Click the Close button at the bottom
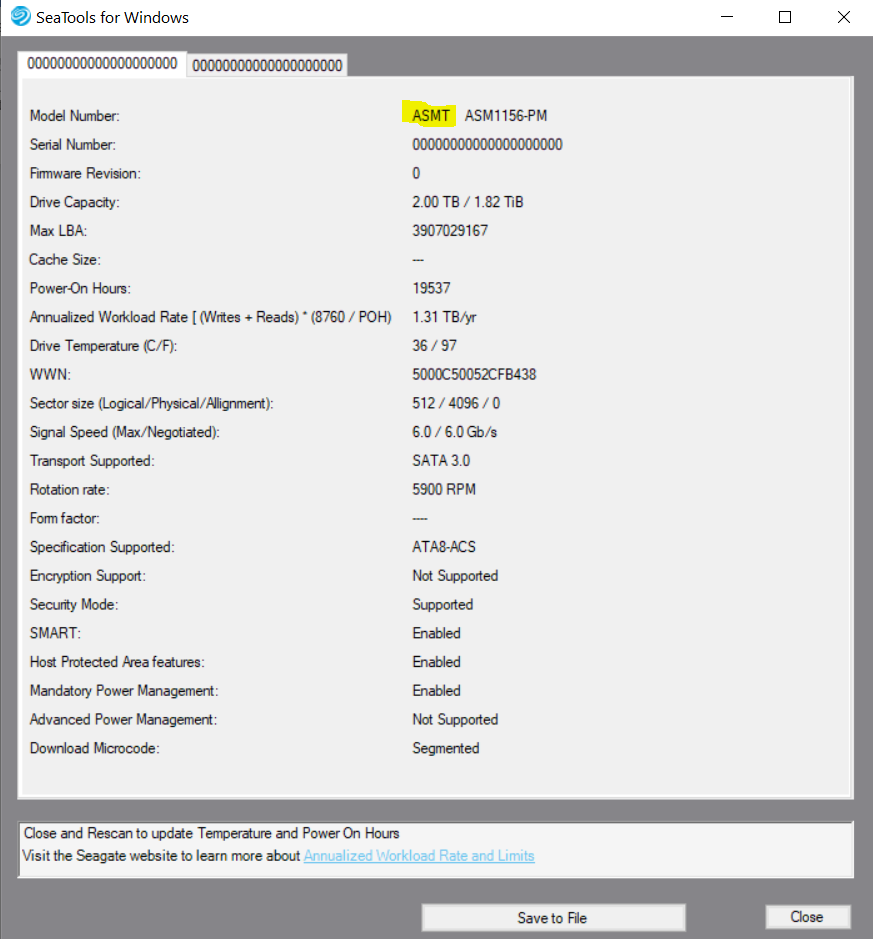Screen dimensions: 873x939 (x=807, y=917)
